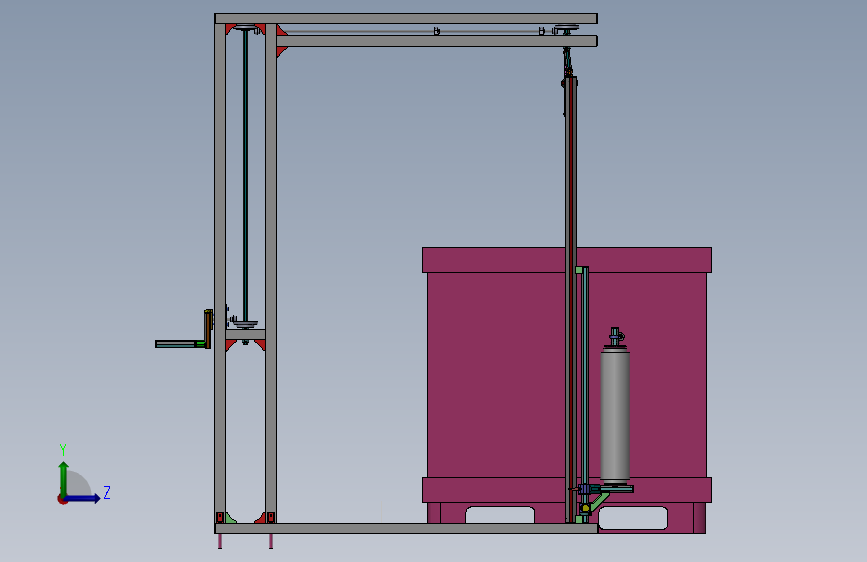Click the green Y axis arrow of triad

pos(64,478)
